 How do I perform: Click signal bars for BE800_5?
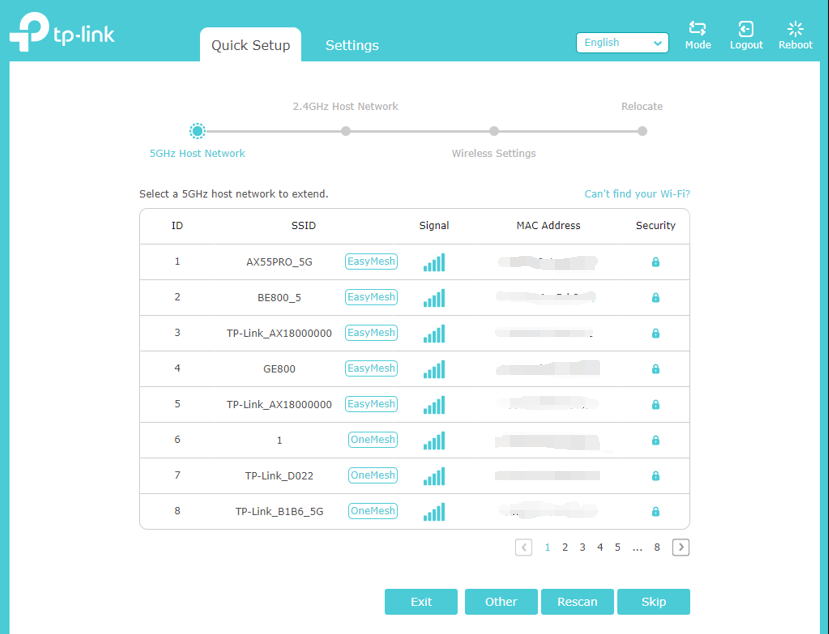(434, 298)
